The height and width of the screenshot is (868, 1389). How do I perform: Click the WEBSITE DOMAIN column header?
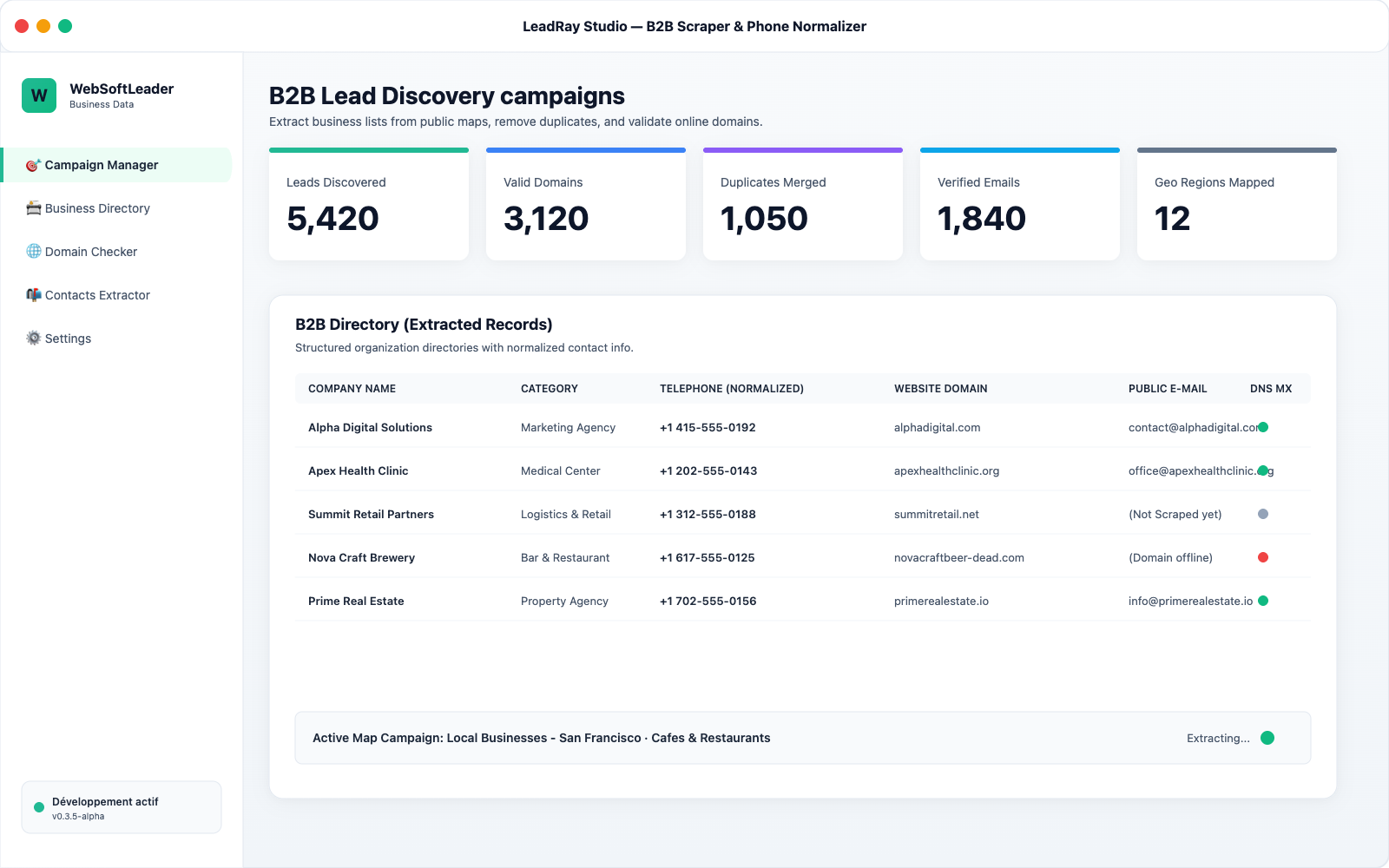click(x=940, y=389)
